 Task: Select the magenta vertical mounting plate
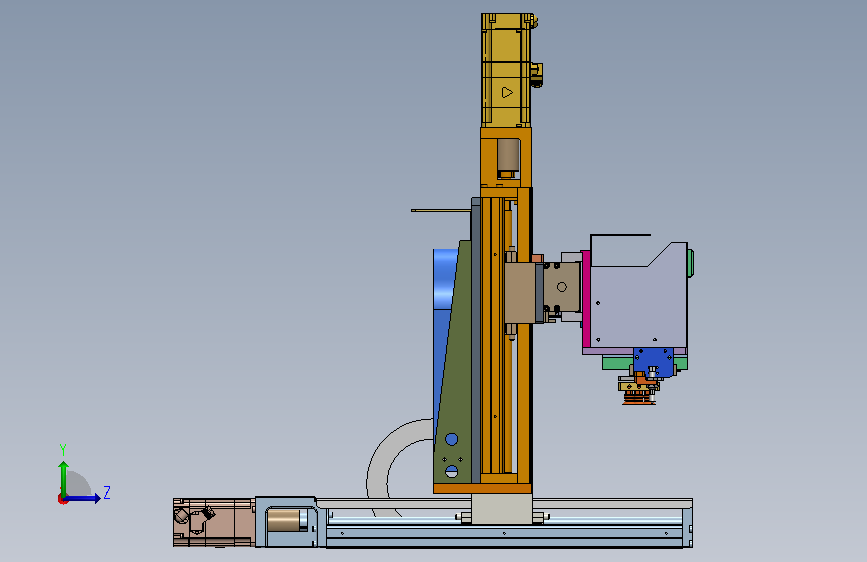(586, 299)
